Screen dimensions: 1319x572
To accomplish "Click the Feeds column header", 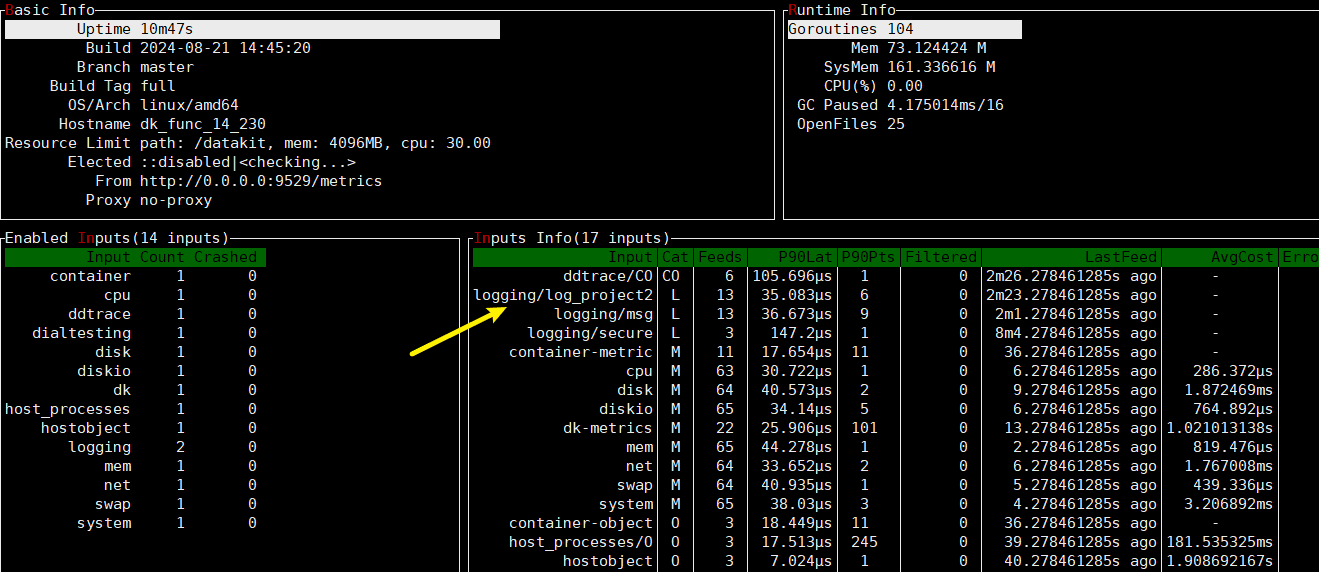I will click(x=720, y=257).
